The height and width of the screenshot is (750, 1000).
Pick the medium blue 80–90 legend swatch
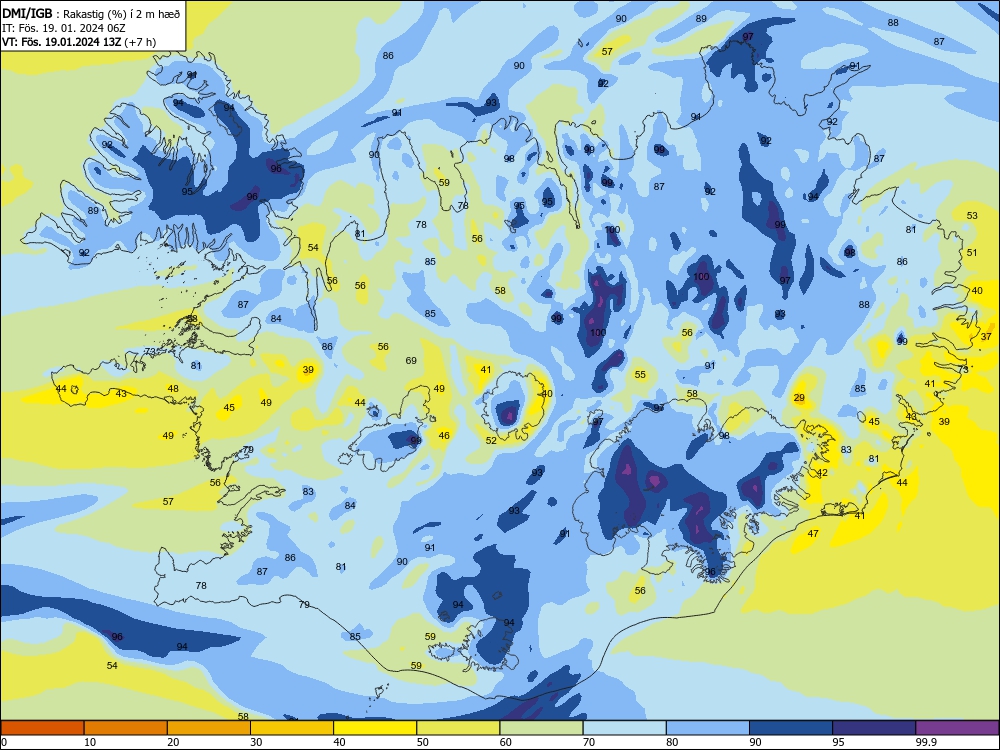click(x=708, y=728)
